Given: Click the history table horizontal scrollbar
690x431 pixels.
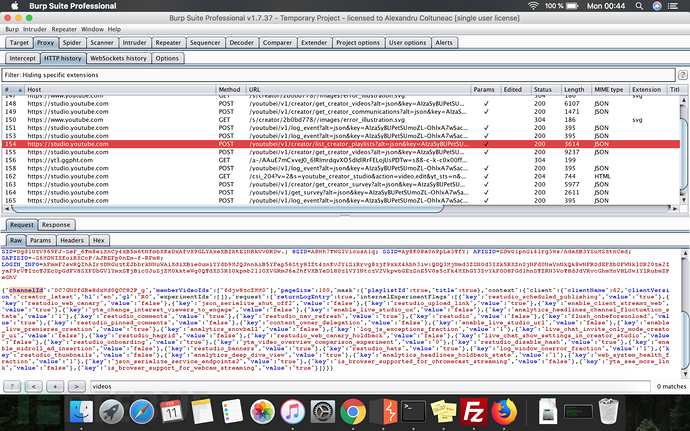Looking at the screenshot, I should point(227,208).
